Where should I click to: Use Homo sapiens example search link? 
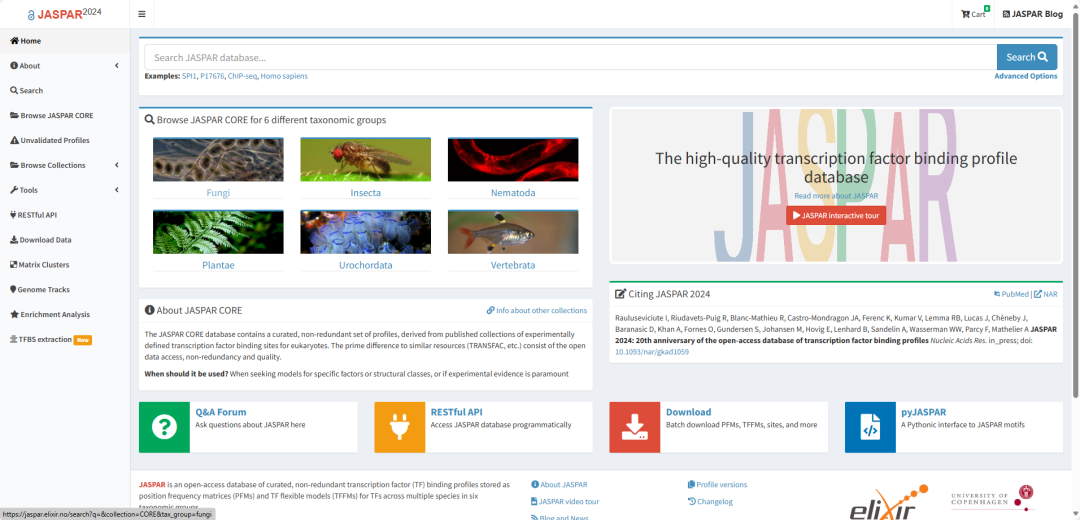284,76
